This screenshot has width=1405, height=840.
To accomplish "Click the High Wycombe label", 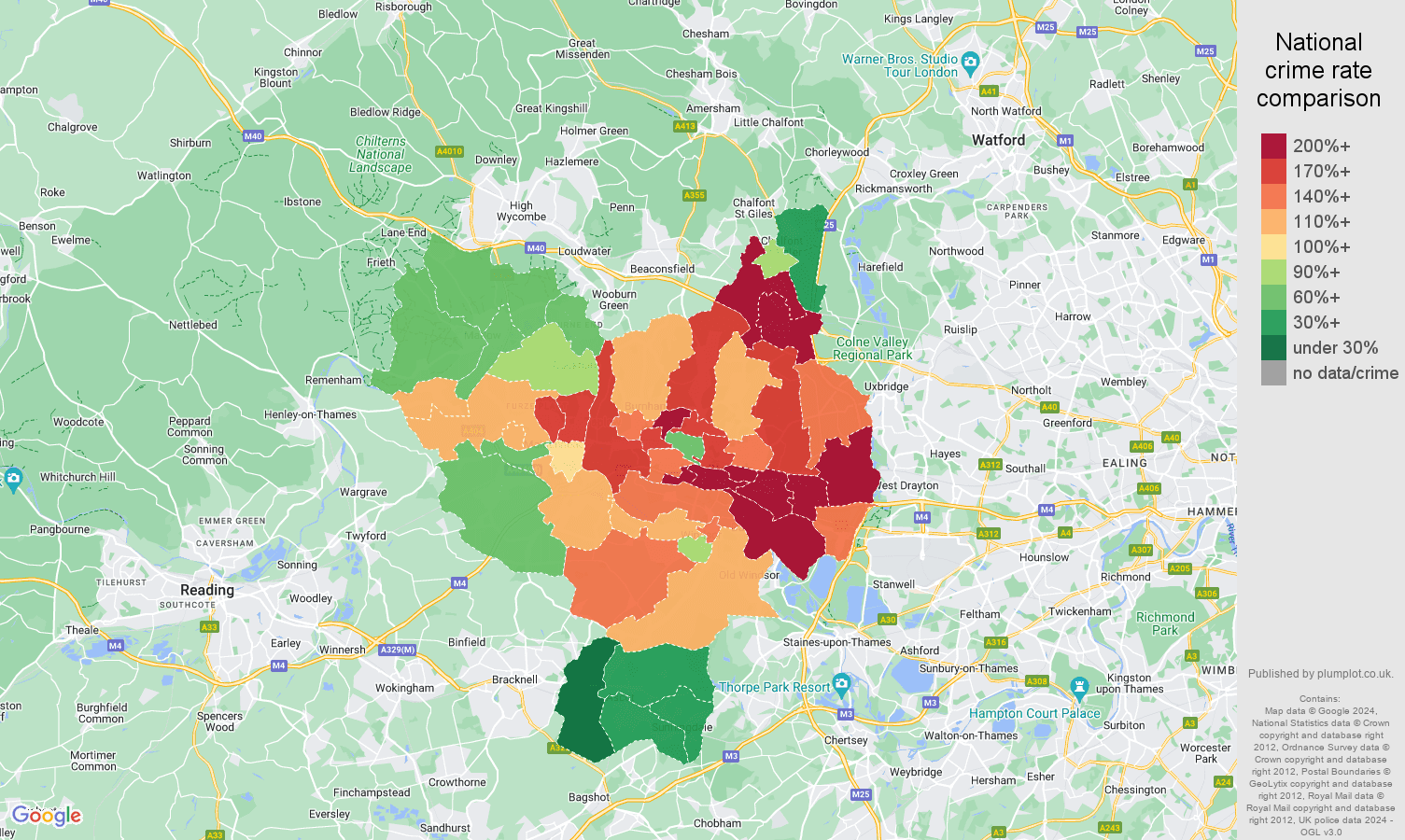I will click(x=521, y=211).
